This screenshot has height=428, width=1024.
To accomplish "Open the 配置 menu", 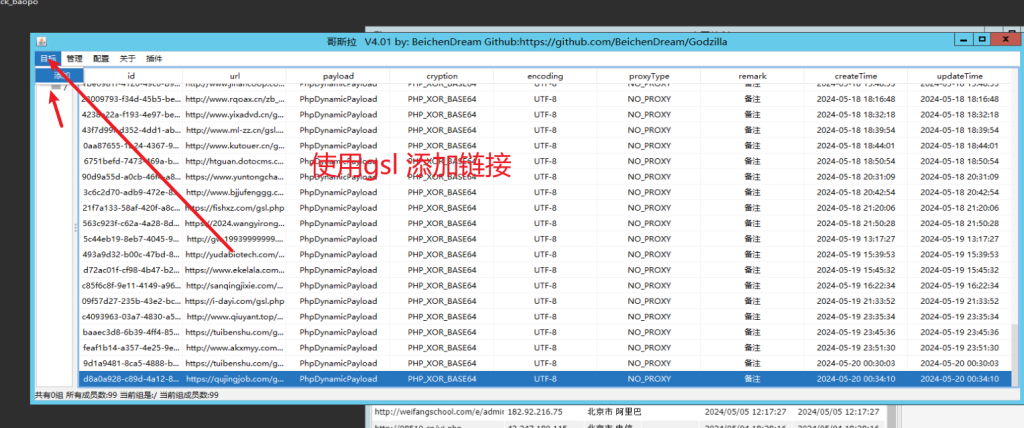I will pos(102,59).
